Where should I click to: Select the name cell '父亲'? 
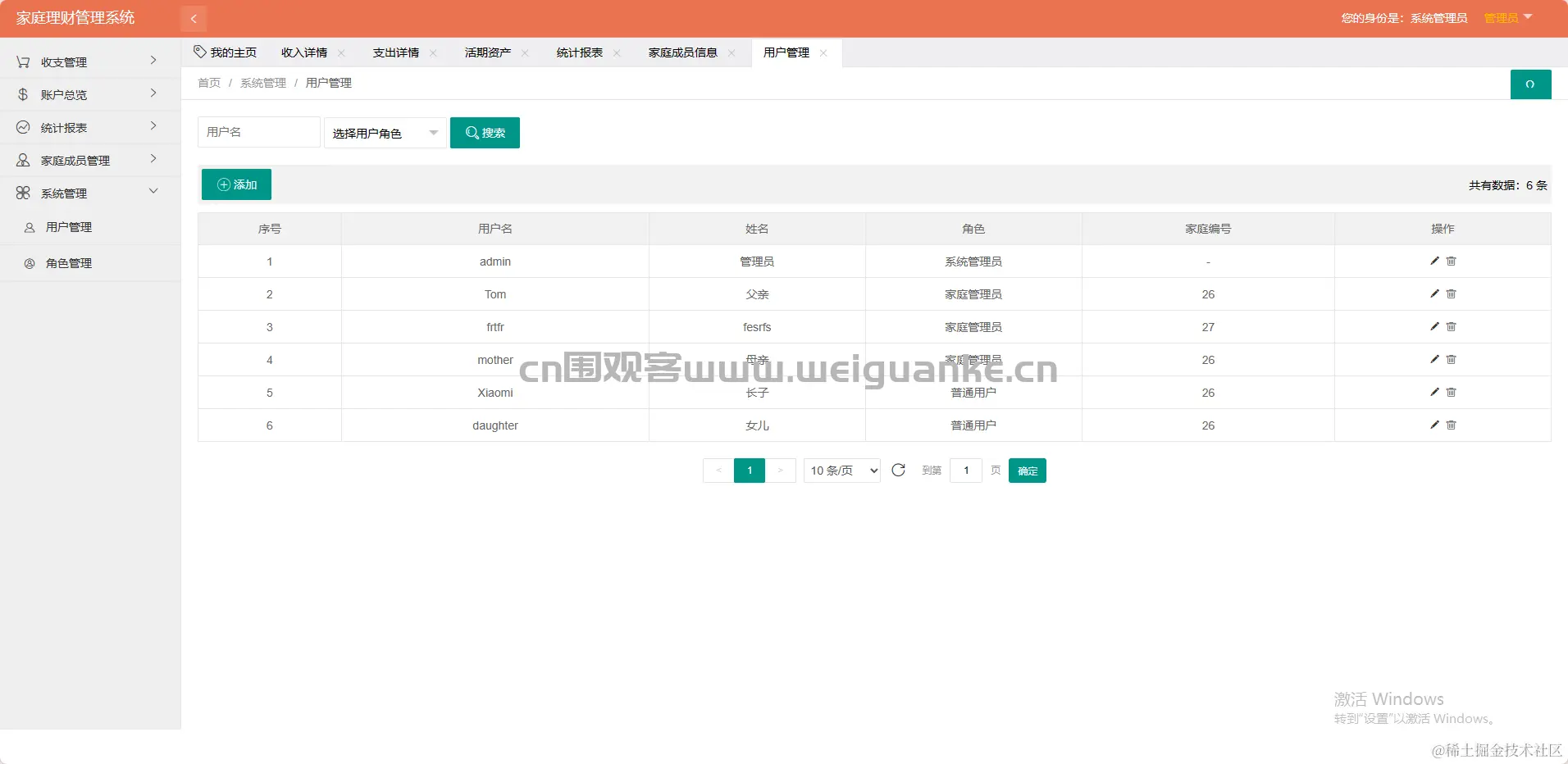click(757, 294)
